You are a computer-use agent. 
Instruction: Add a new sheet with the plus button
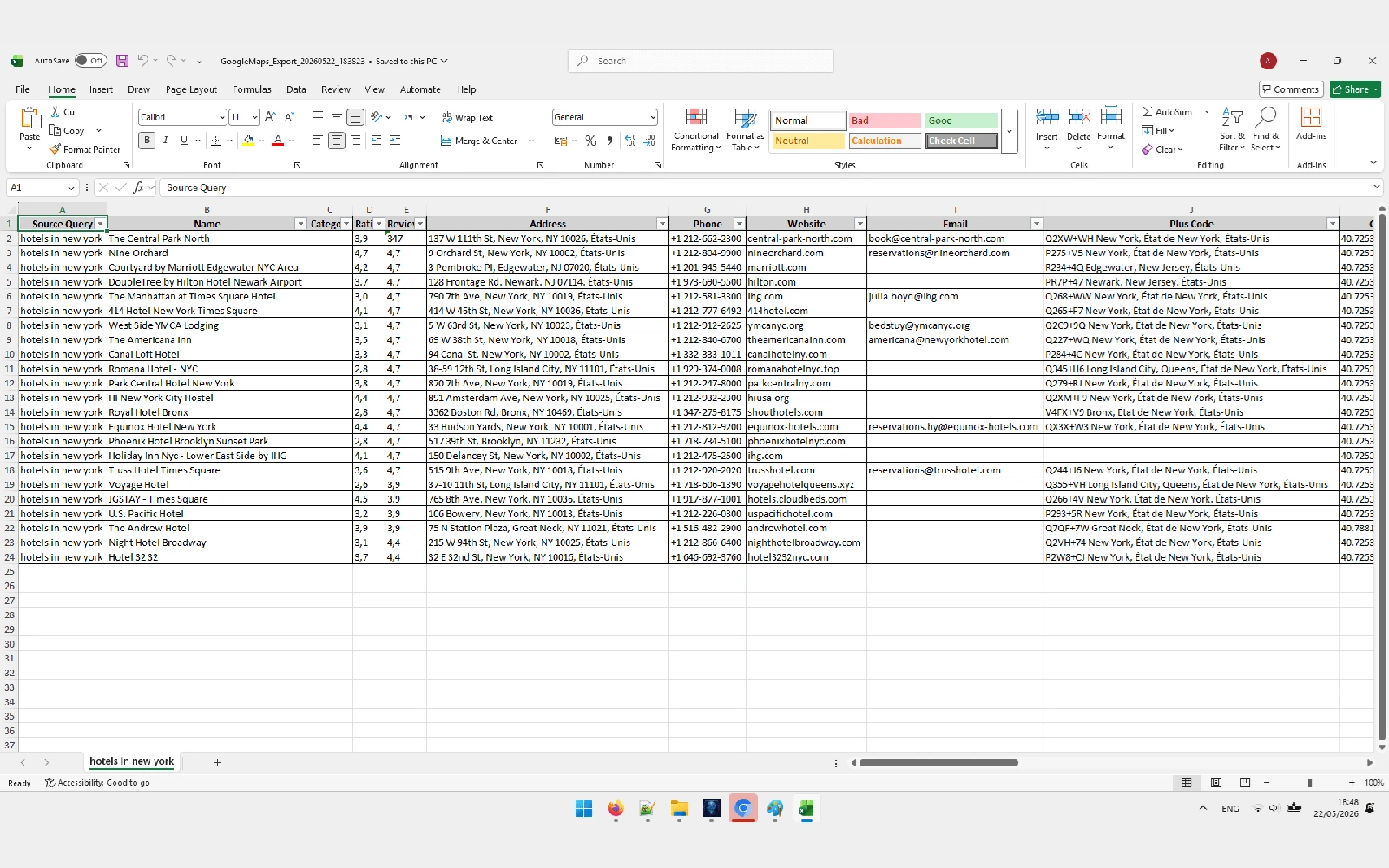click(217, 762)
